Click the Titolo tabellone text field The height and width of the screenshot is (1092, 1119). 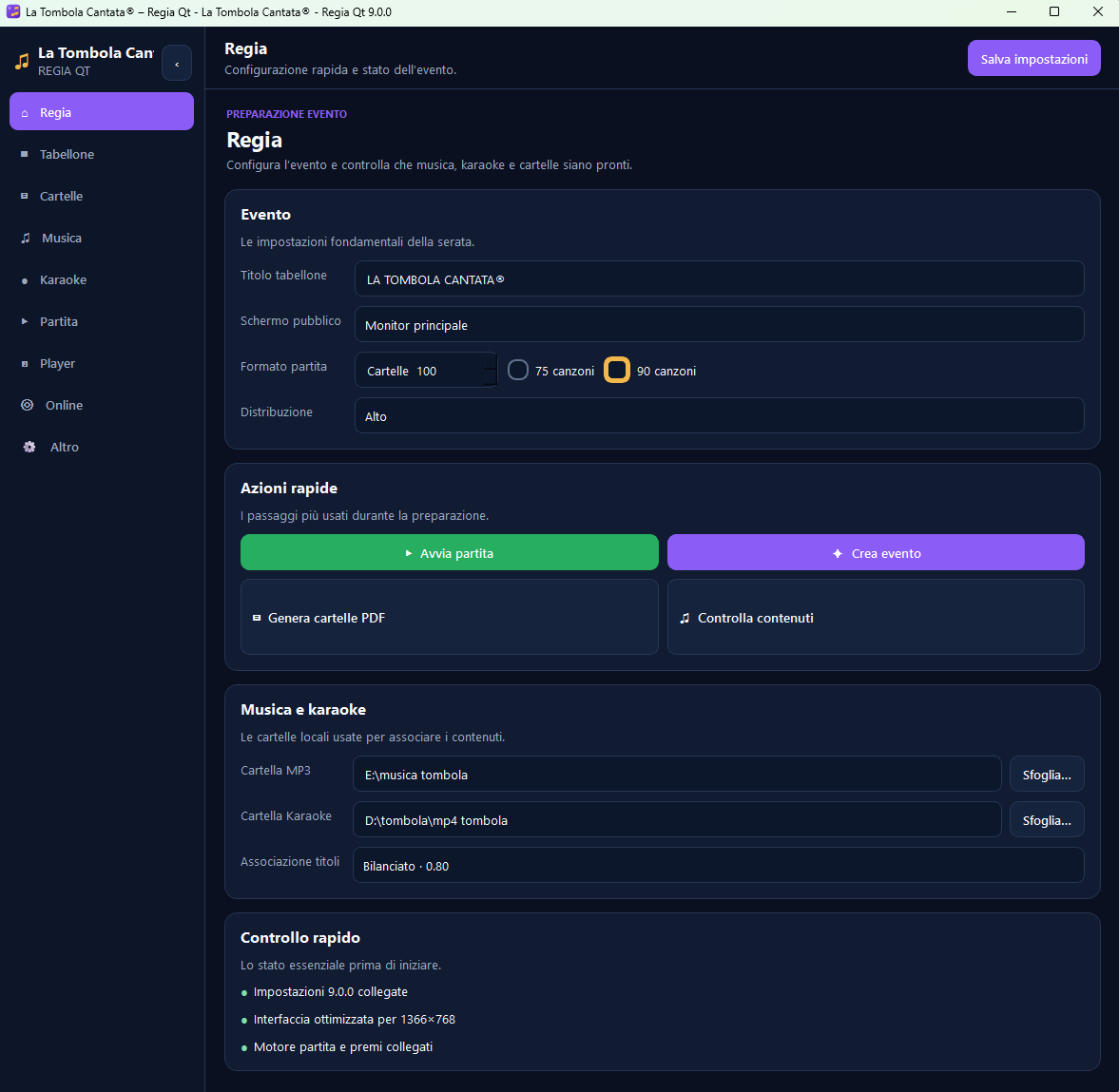coord(720,279)
